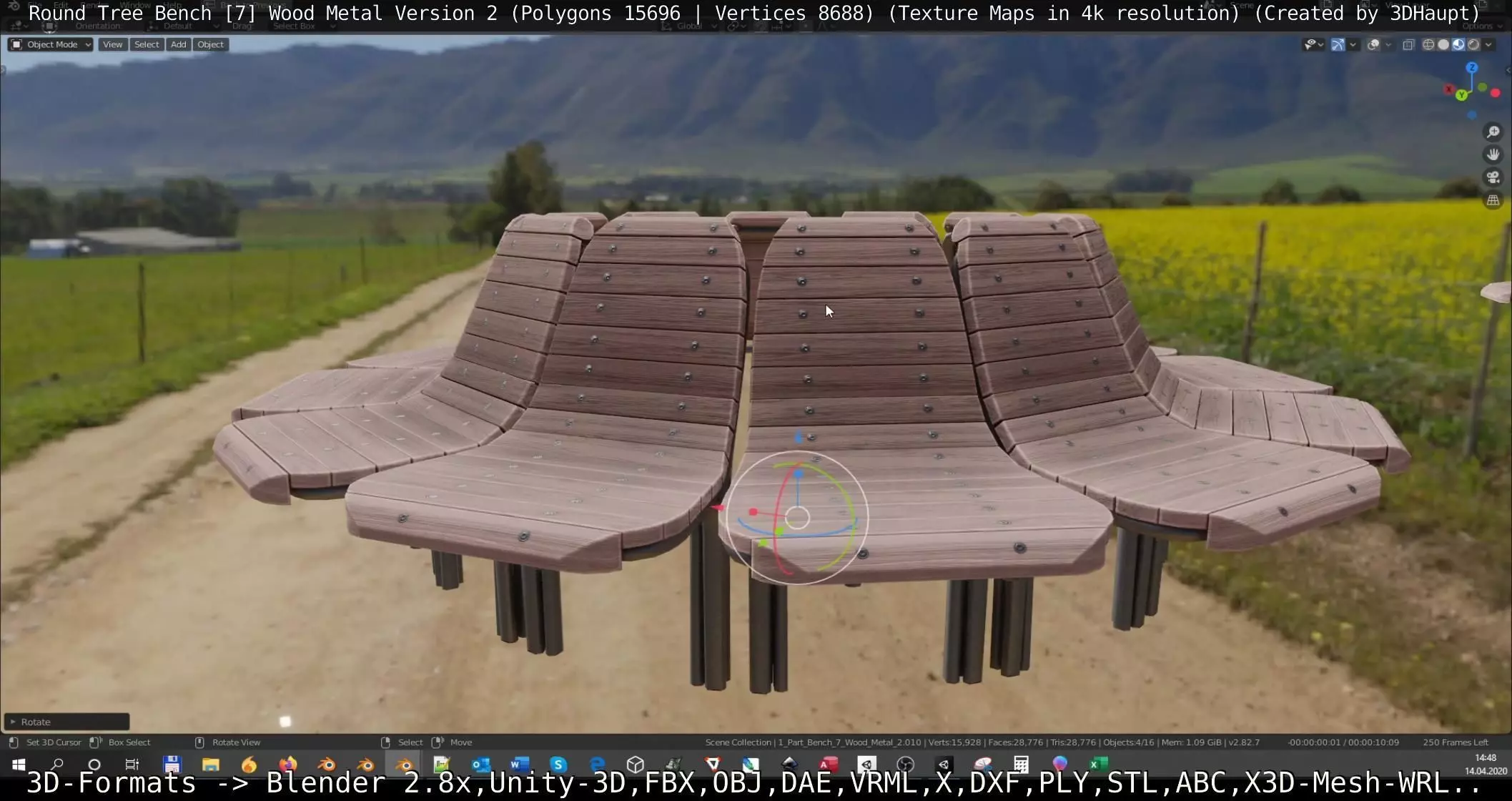Open the Add menu
The width and height of the screenshot is (1512, 801).
[x=178, y=44]
